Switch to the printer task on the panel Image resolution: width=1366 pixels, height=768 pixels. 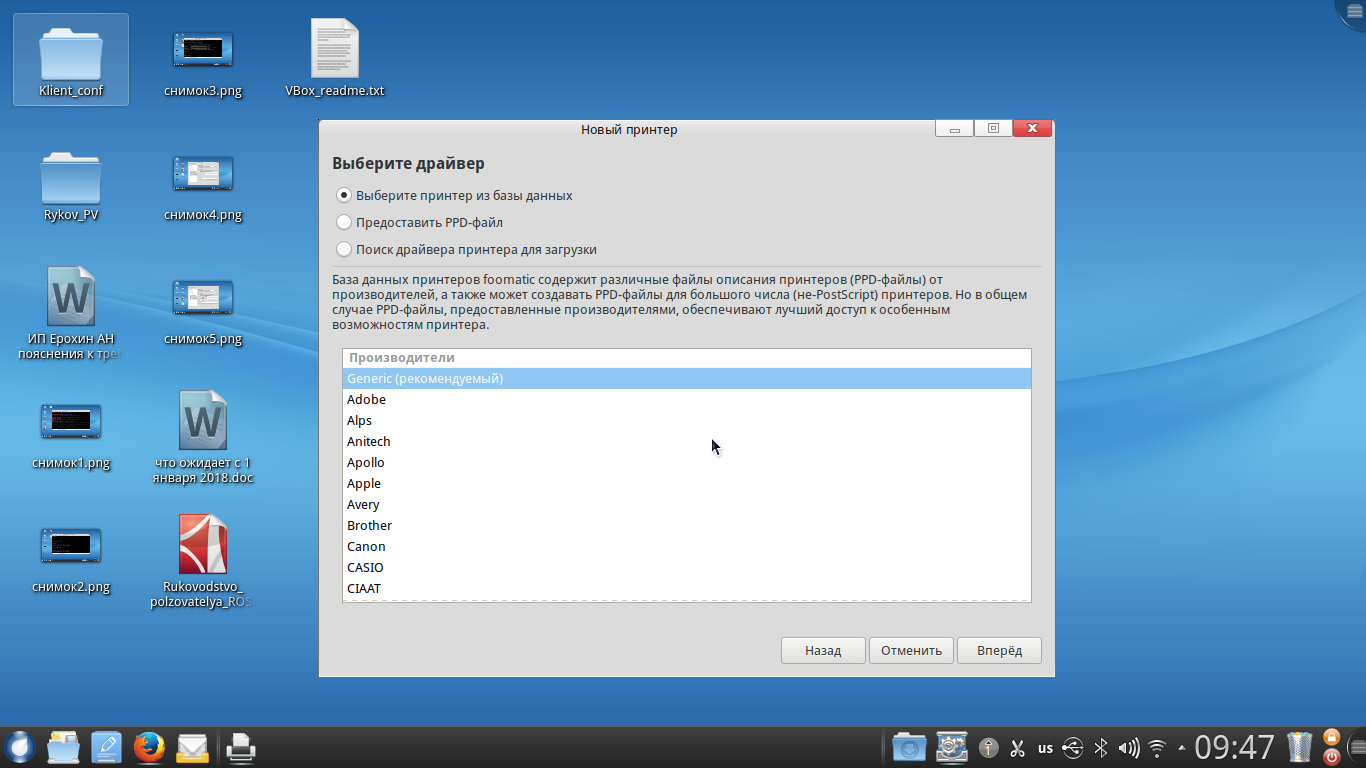click(x=240, y=747)
